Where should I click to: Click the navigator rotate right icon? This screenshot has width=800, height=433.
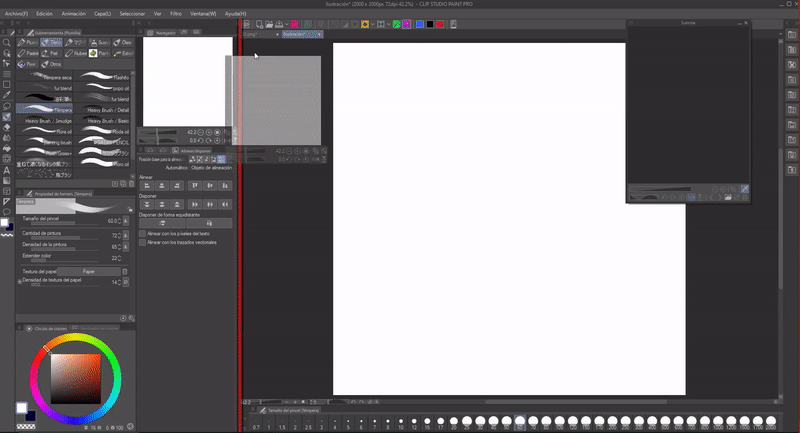pyautogui.click(x=209, y=140)
